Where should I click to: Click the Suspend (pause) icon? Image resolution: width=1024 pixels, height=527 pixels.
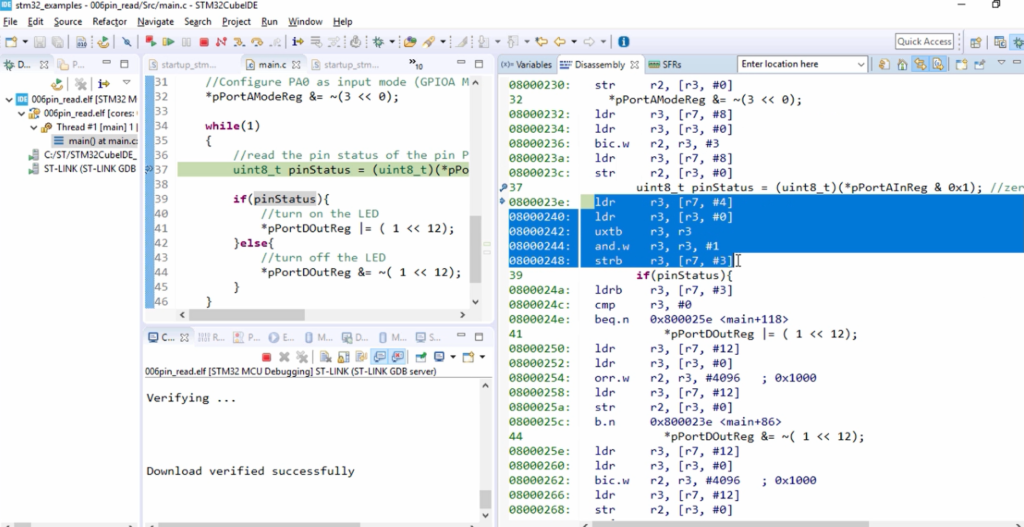186,42
